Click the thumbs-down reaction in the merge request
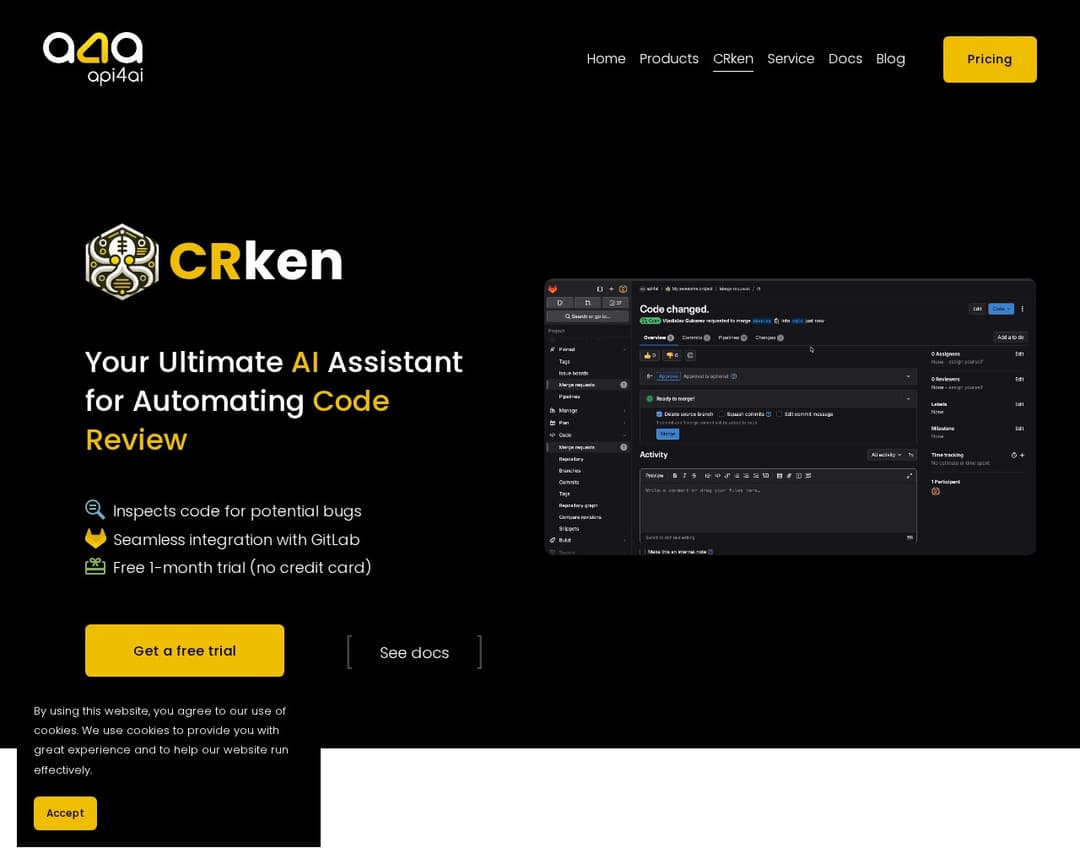Screen dimensions: 1080x864 (x=670, y=355)
